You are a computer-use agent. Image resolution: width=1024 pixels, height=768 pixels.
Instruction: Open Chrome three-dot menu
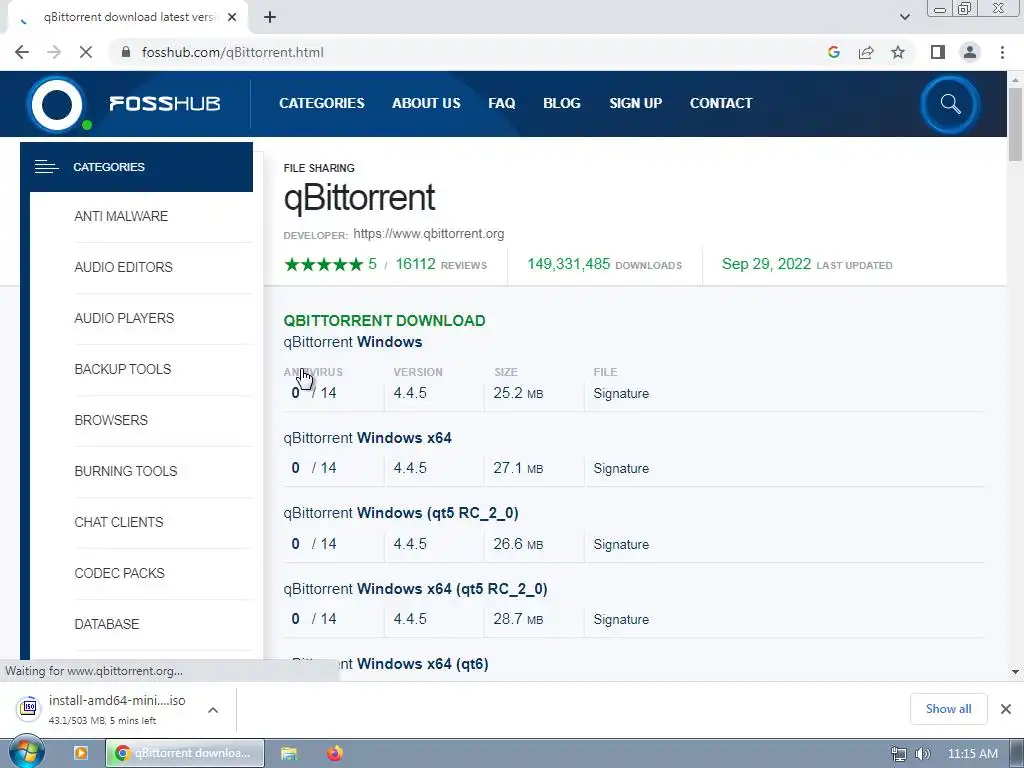tap(1002, 52)
